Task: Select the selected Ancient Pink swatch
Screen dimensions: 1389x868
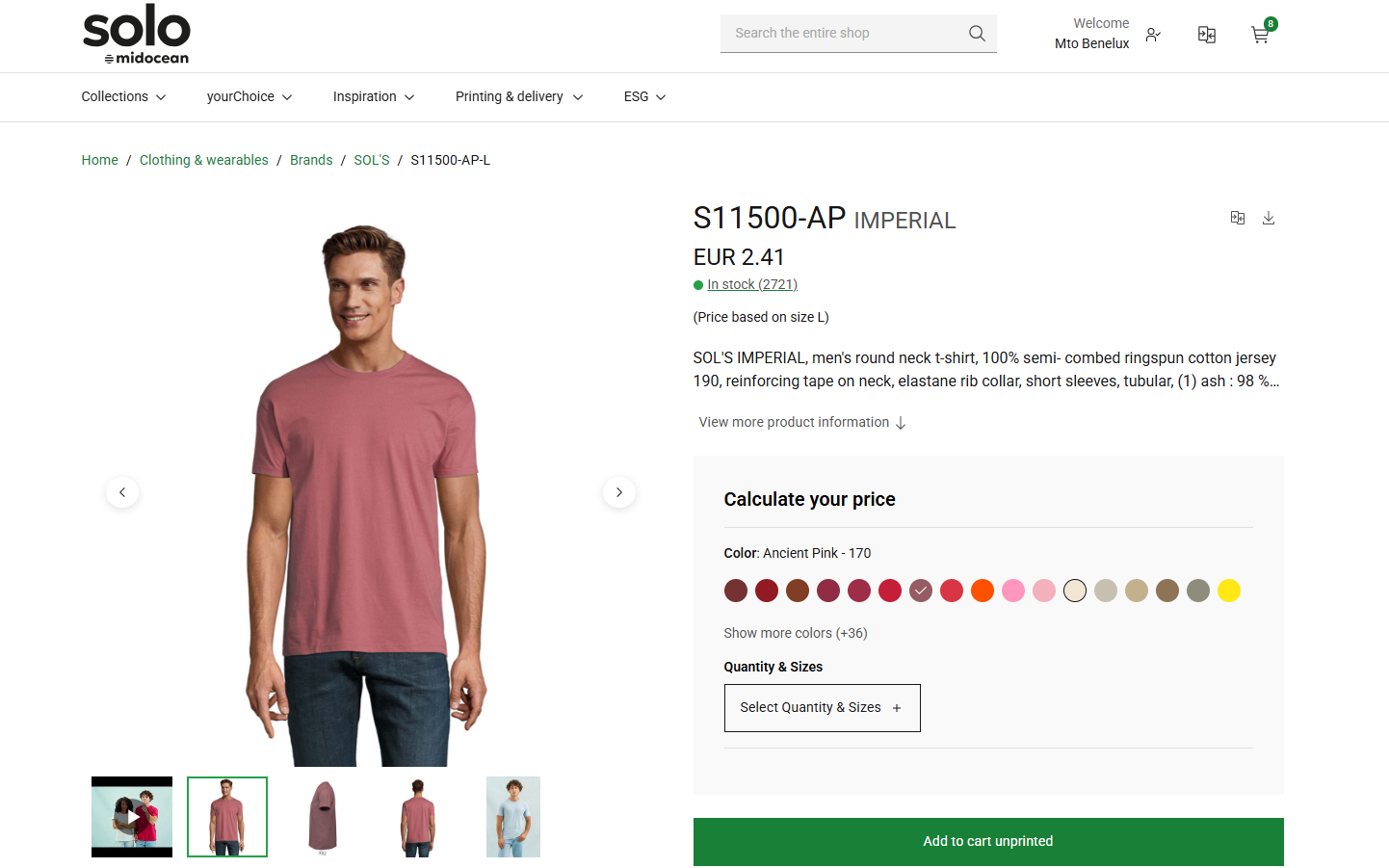Action: tap(921, 591)
